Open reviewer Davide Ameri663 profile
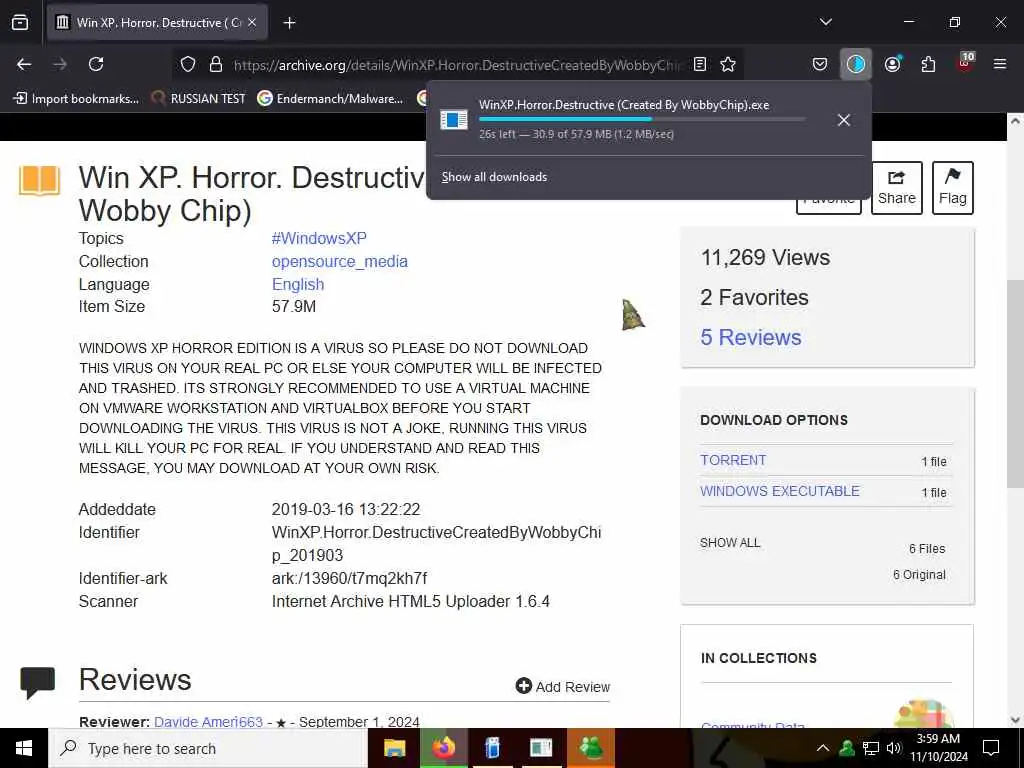 coord(208,722)
